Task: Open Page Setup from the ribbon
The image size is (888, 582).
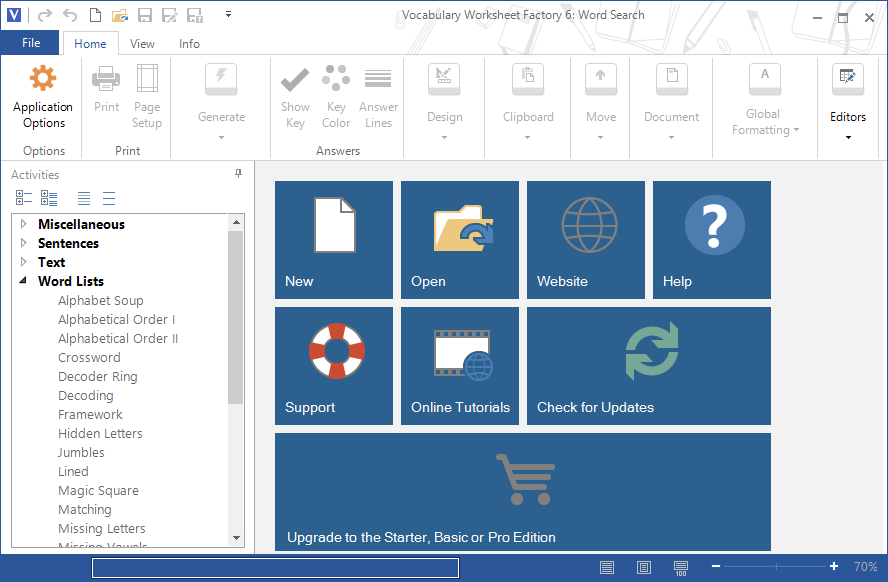Action: (x=147, y=97)
